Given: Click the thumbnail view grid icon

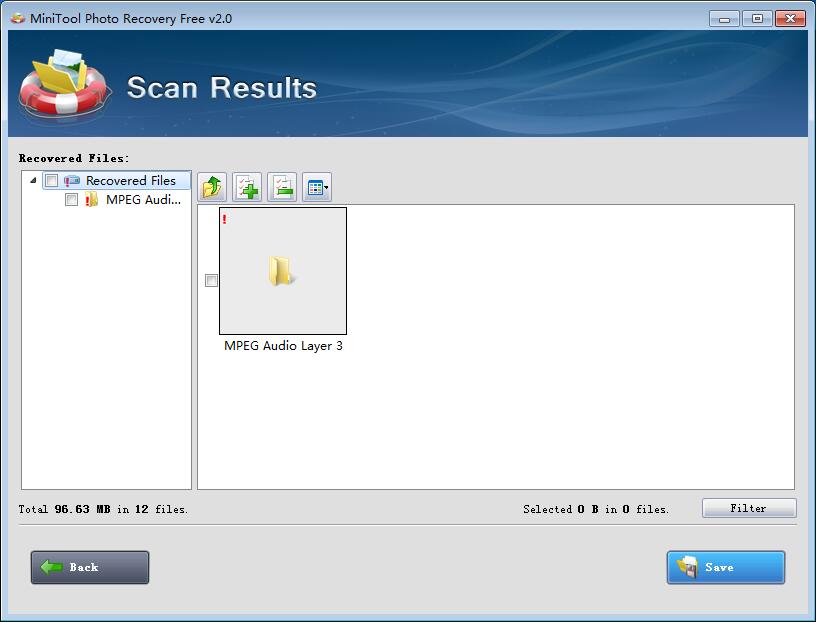Looking at the screenshot, I should coord(313,187).
